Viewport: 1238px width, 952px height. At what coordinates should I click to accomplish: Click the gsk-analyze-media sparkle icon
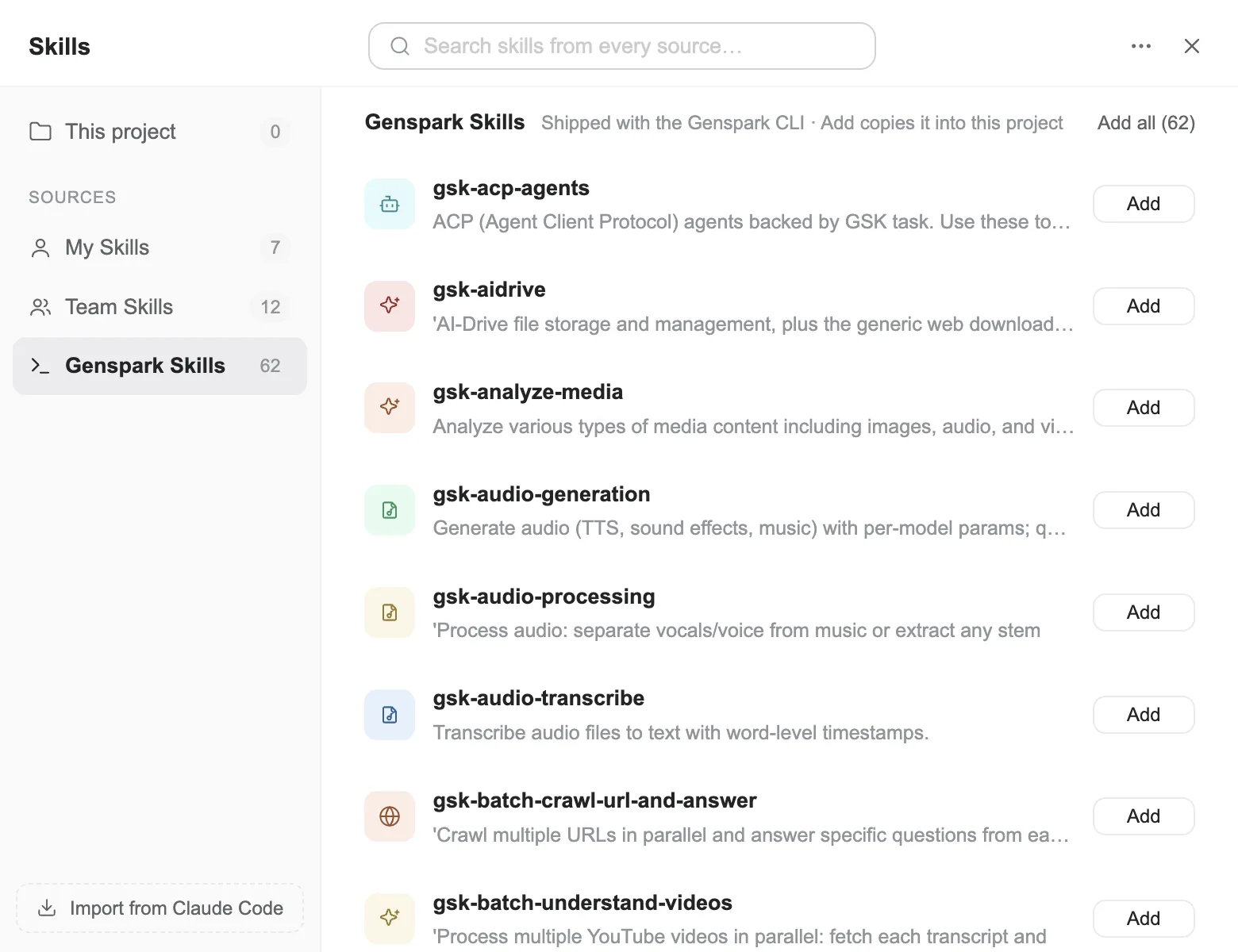390,408
